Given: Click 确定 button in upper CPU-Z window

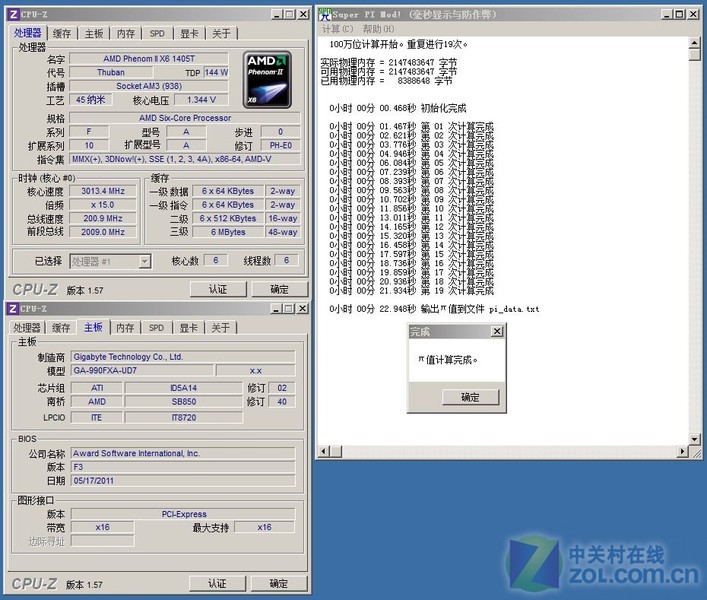Looking at the screenshot, I should 280,289.
